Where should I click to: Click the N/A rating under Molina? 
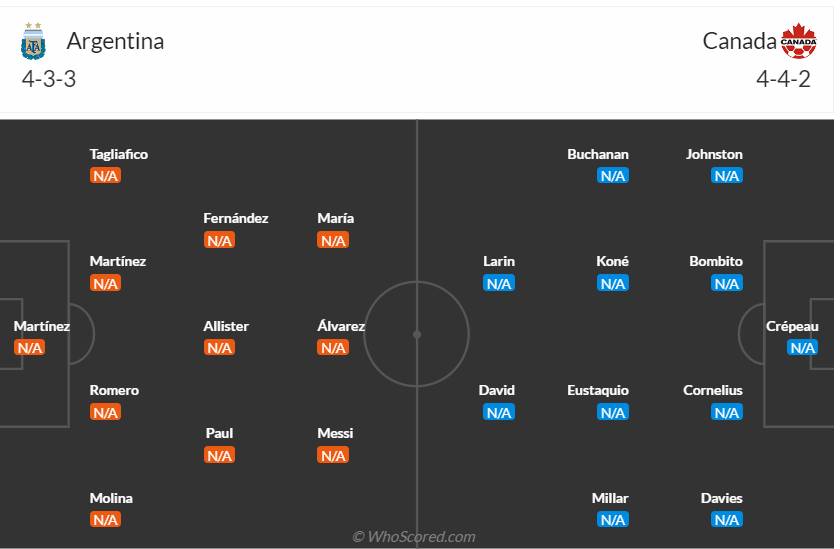pos(105,520)
